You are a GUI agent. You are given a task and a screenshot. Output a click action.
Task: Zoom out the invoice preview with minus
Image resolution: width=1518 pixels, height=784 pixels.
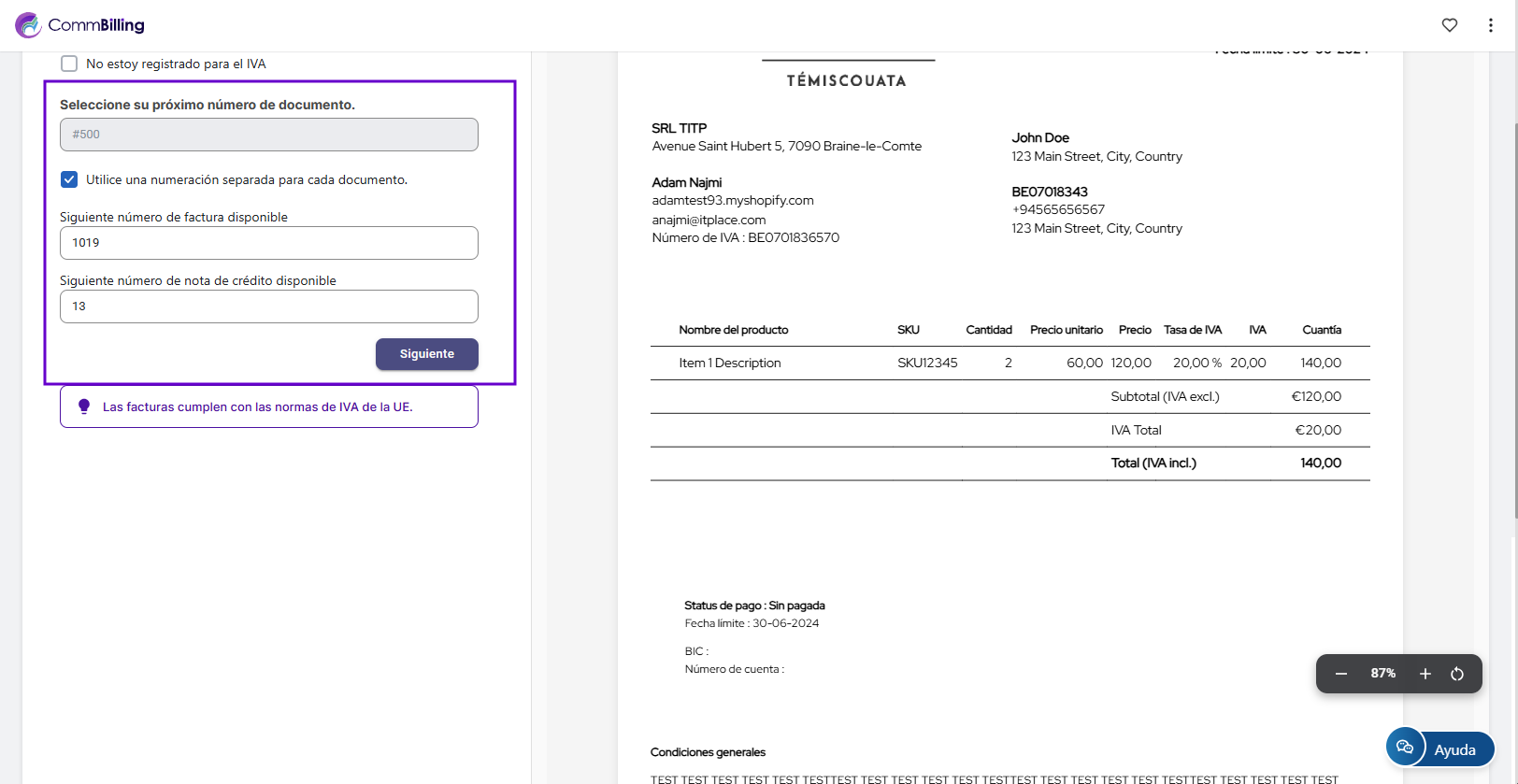coord(1341,674)
